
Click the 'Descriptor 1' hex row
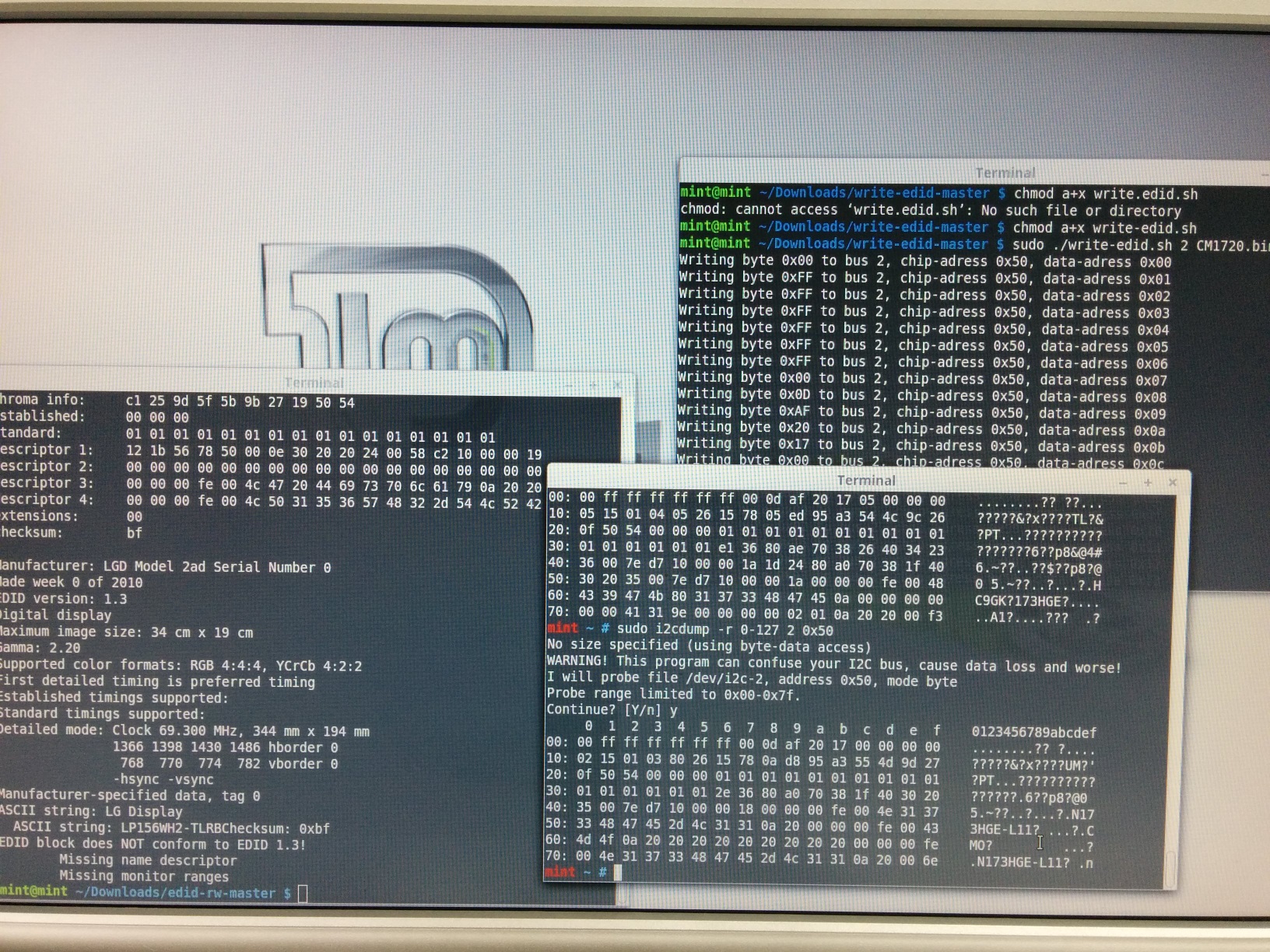click(271, 452)
